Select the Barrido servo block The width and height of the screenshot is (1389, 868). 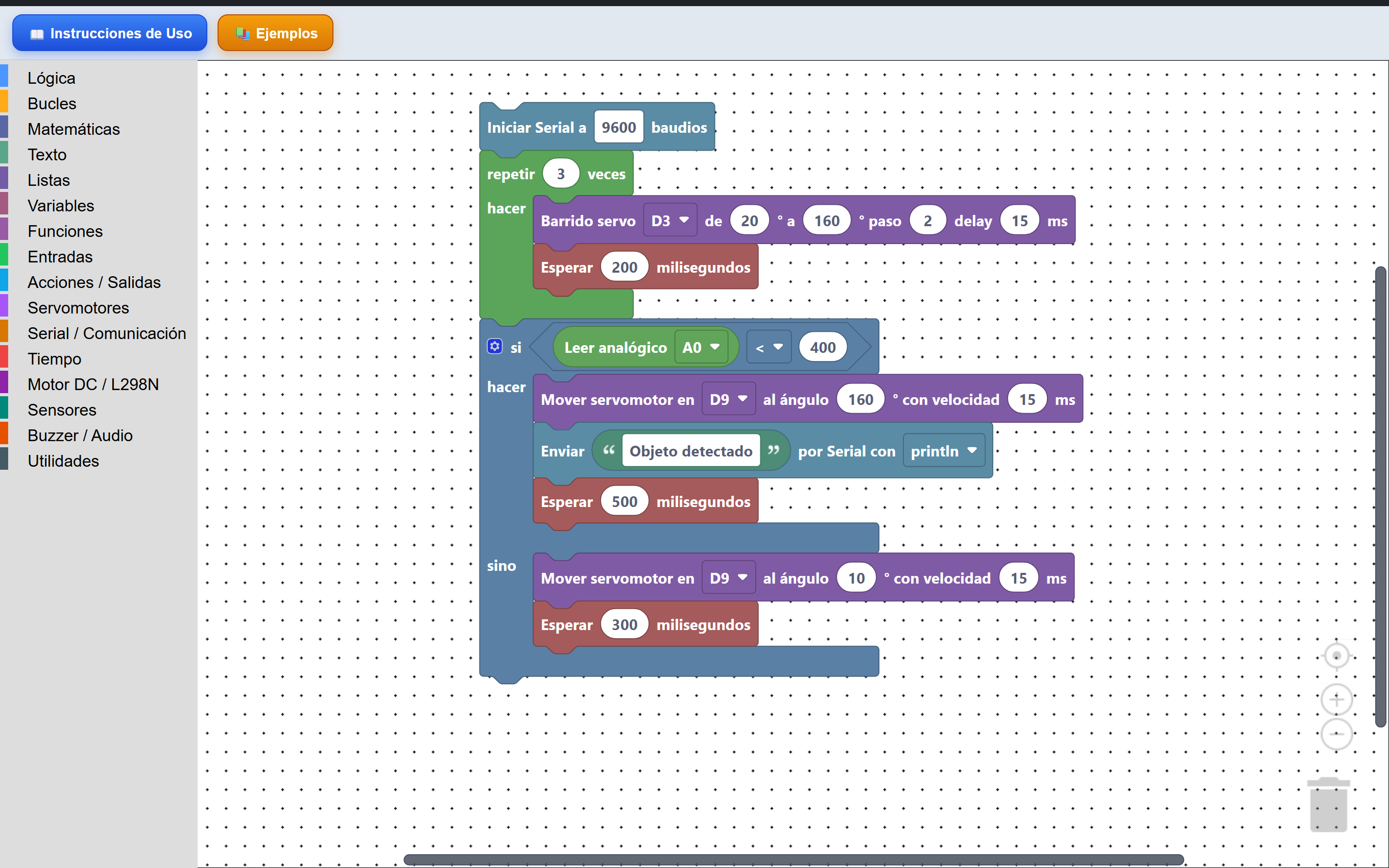click(587, 221)
